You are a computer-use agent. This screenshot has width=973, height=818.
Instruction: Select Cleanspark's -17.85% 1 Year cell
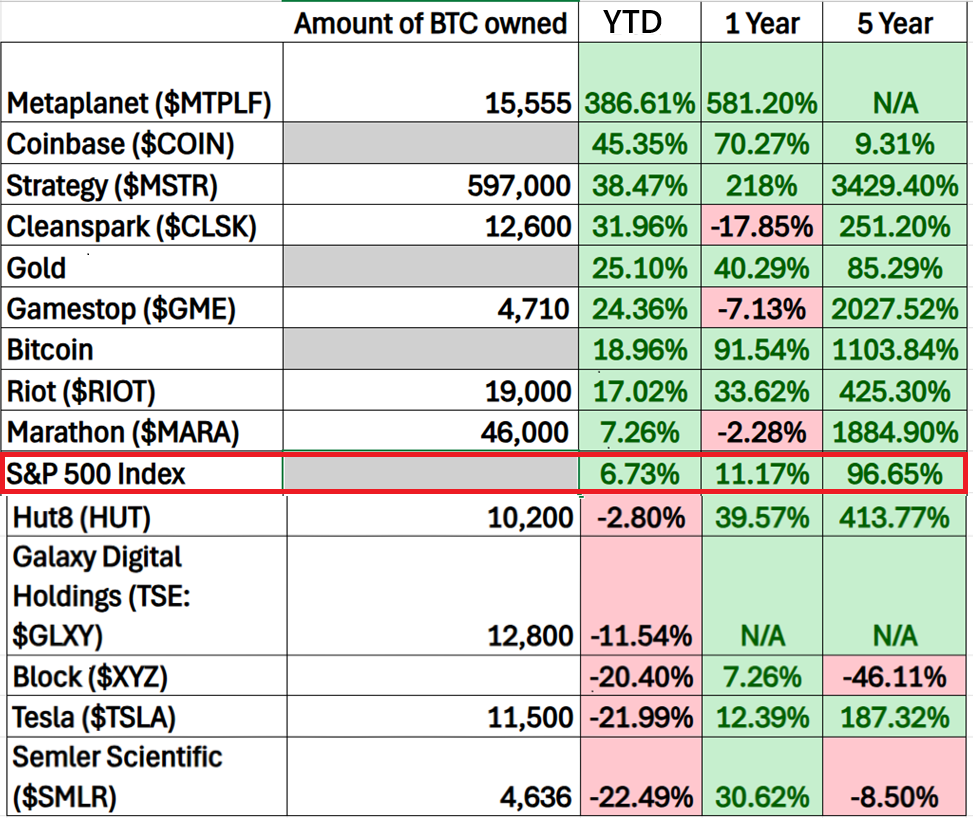[762, 227]
